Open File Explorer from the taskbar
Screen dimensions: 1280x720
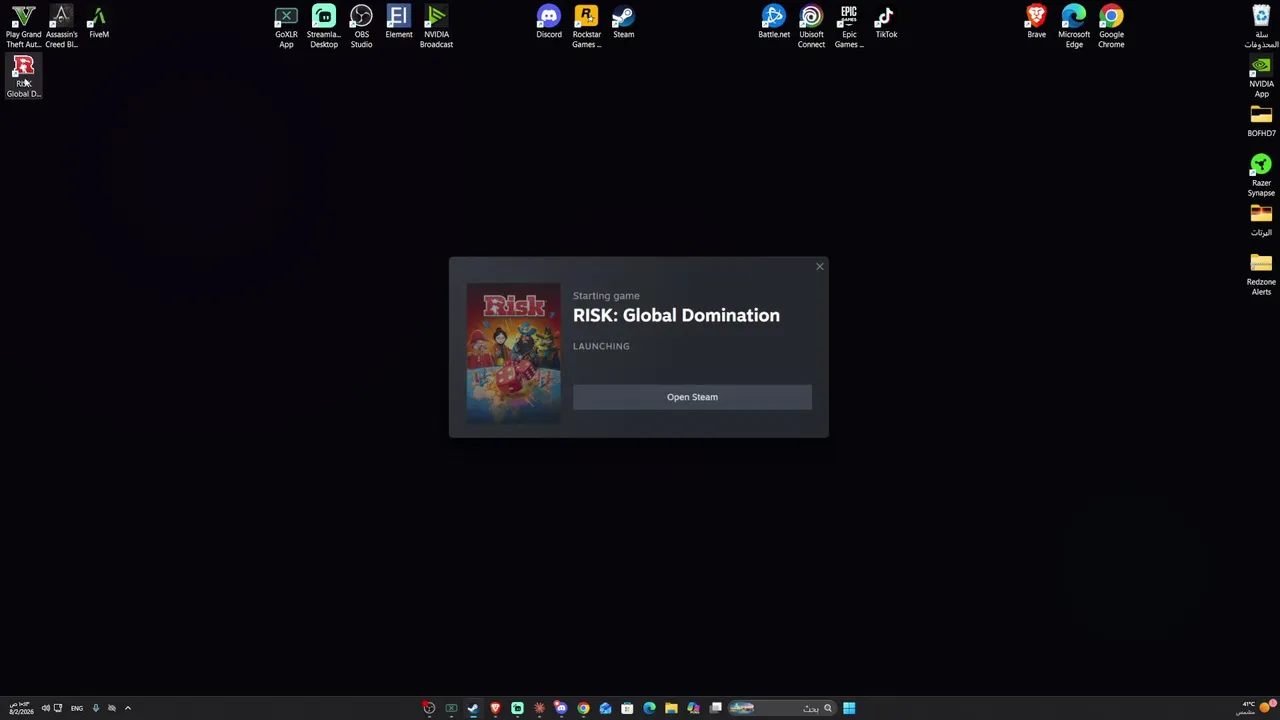pos(672,708)
